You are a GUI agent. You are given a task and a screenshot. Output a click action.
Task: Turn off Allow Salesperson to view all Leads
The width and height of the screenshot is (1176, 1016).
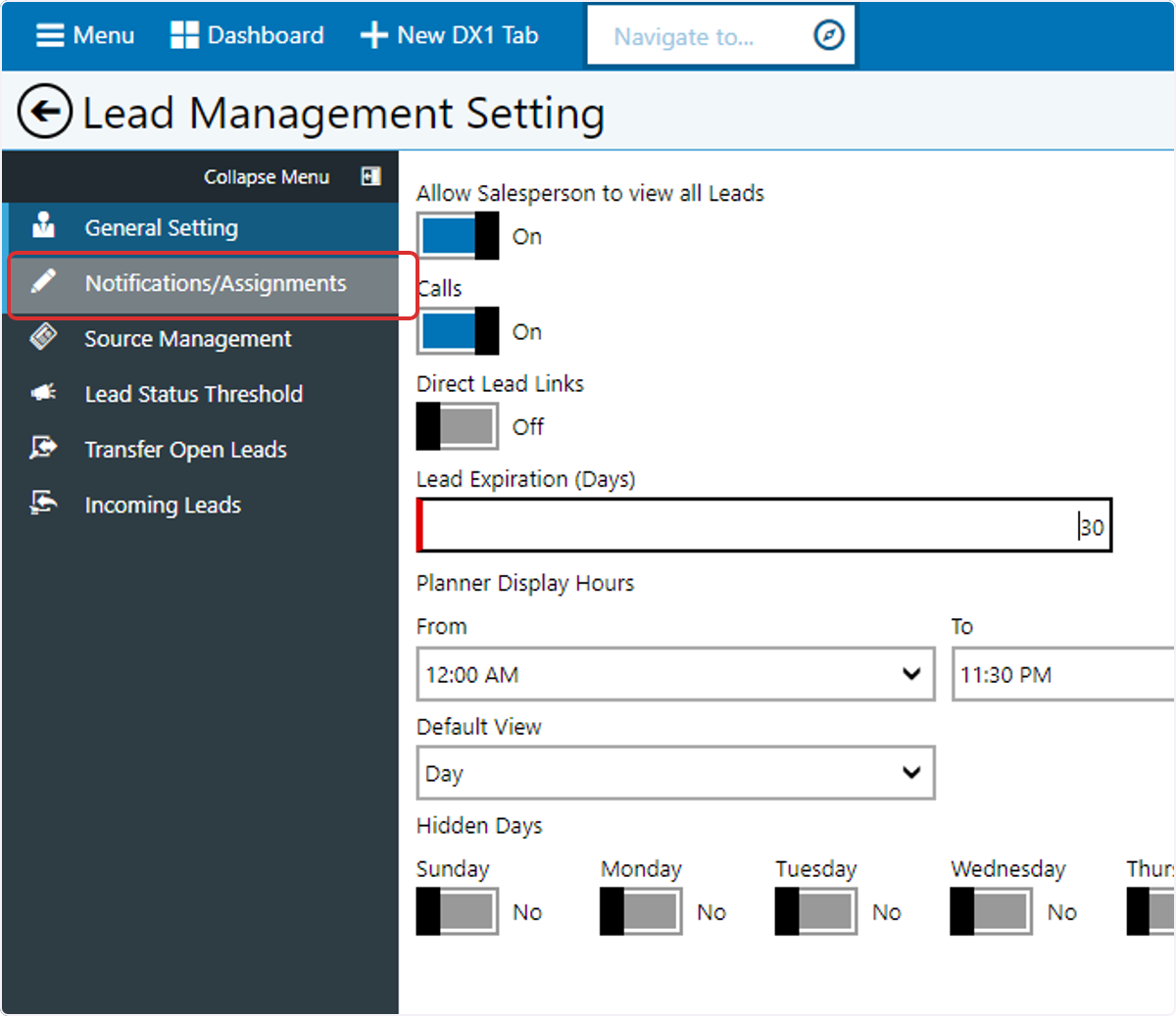458,236
